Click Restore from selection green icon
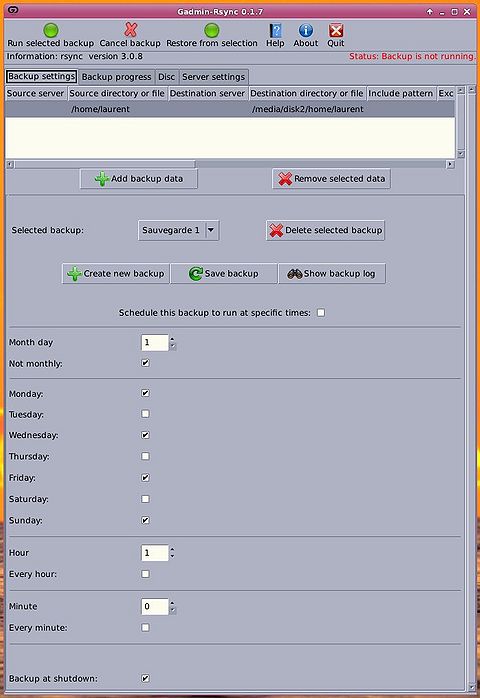480x698 pixels. (212, 30)
